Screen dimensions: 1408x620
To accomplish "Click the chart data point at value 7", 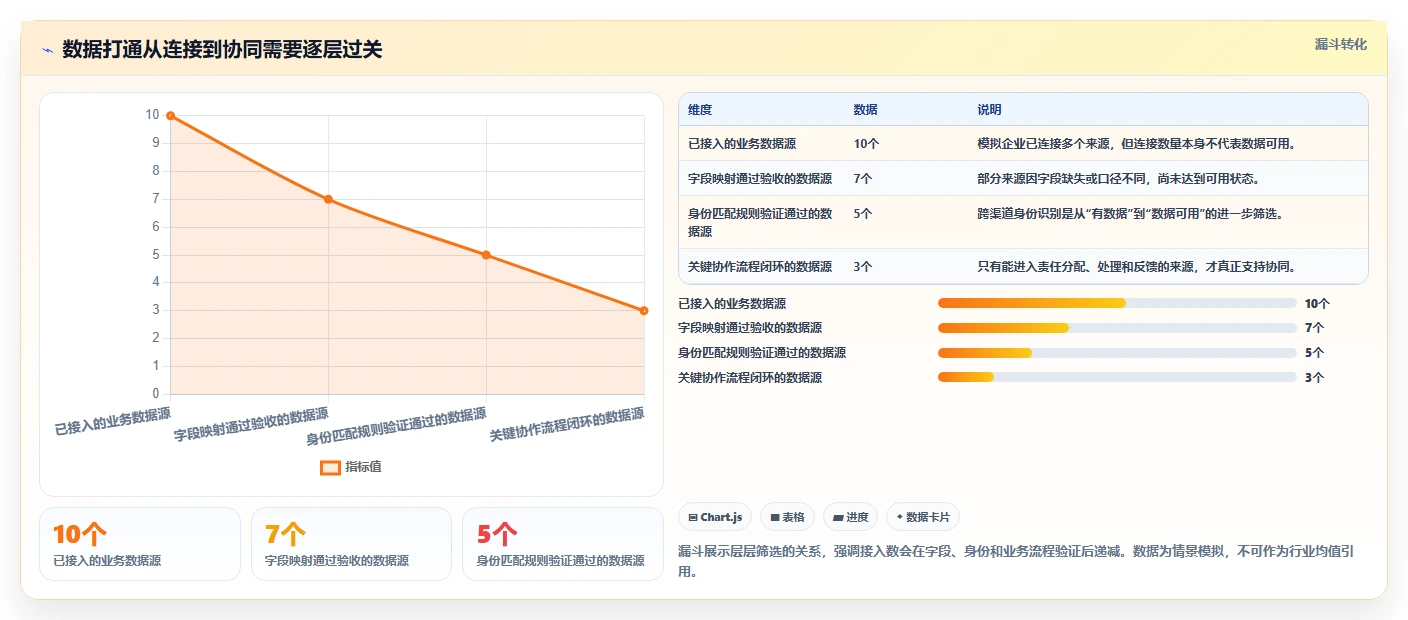I will tap(328, 199).
